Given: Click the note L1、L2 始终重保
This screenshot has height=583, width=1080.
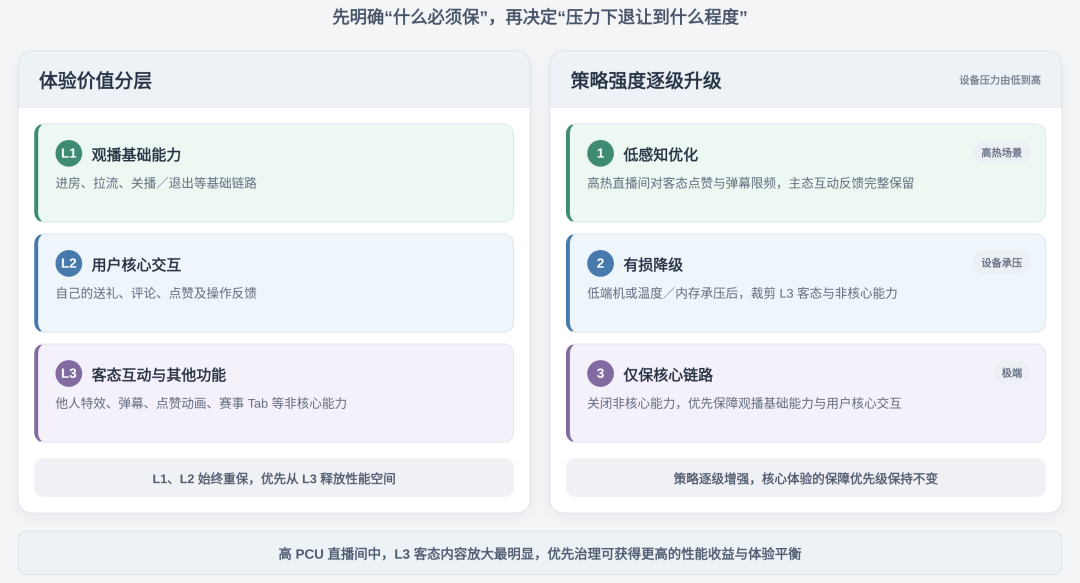Looking at the screenshot, I should pyautogui.click(x=274, y=478).
